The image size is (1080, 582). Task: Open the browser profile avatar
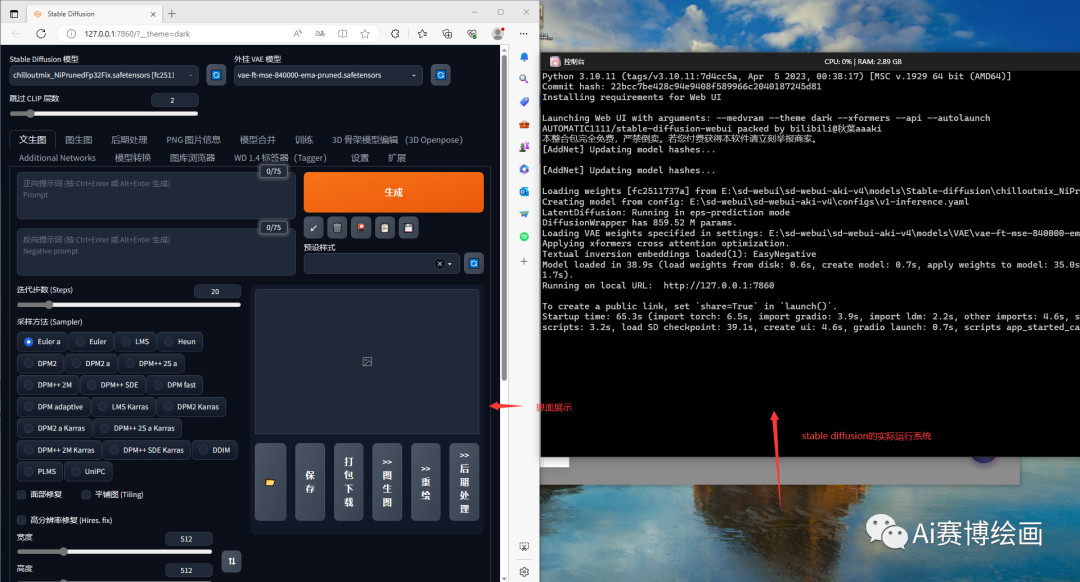coord(498,34)
